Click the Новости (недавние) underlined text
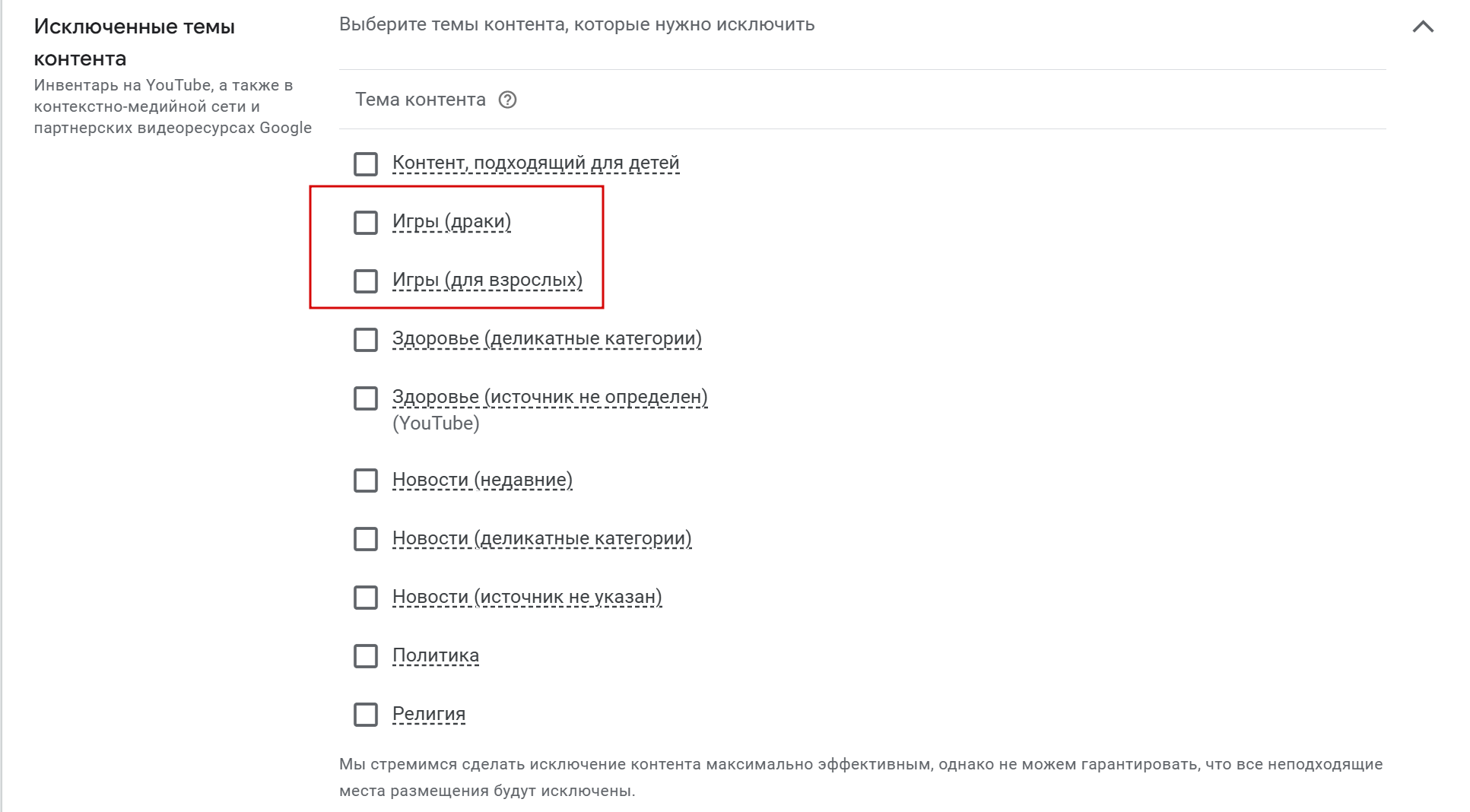 482,481
